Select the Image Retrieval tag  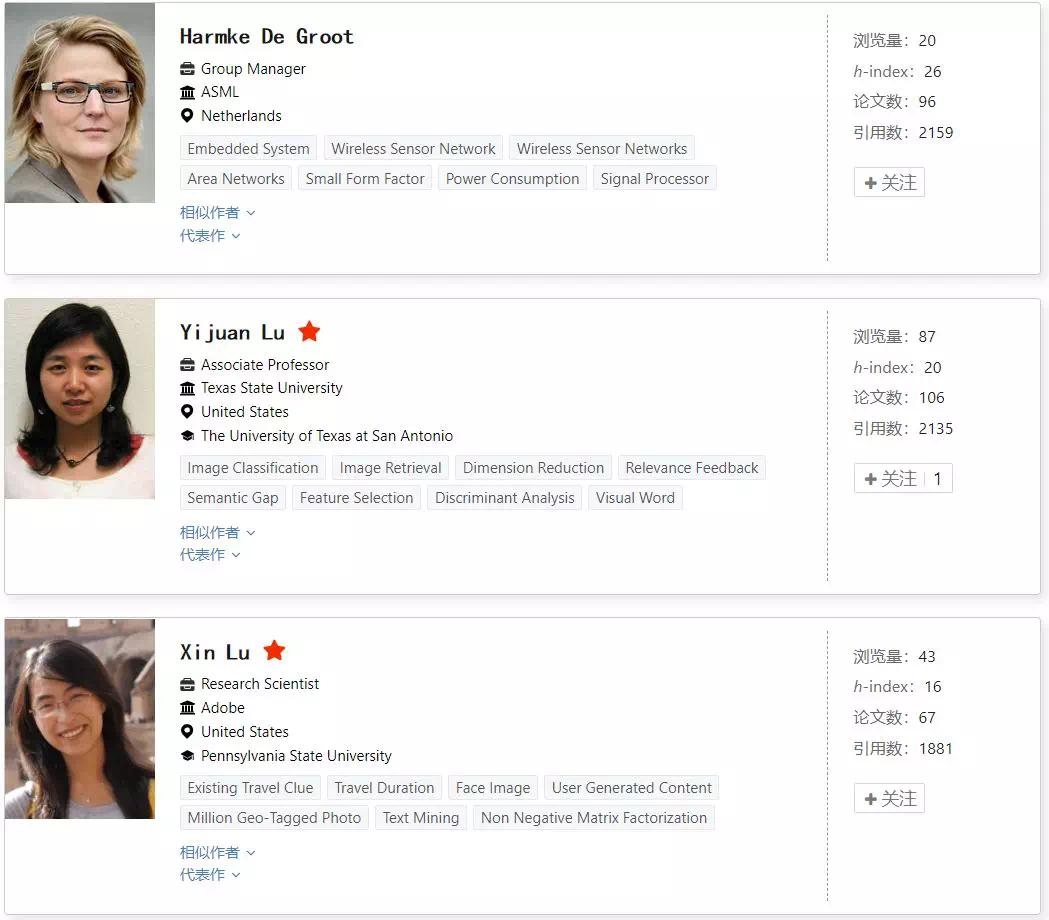click(391, 468)
